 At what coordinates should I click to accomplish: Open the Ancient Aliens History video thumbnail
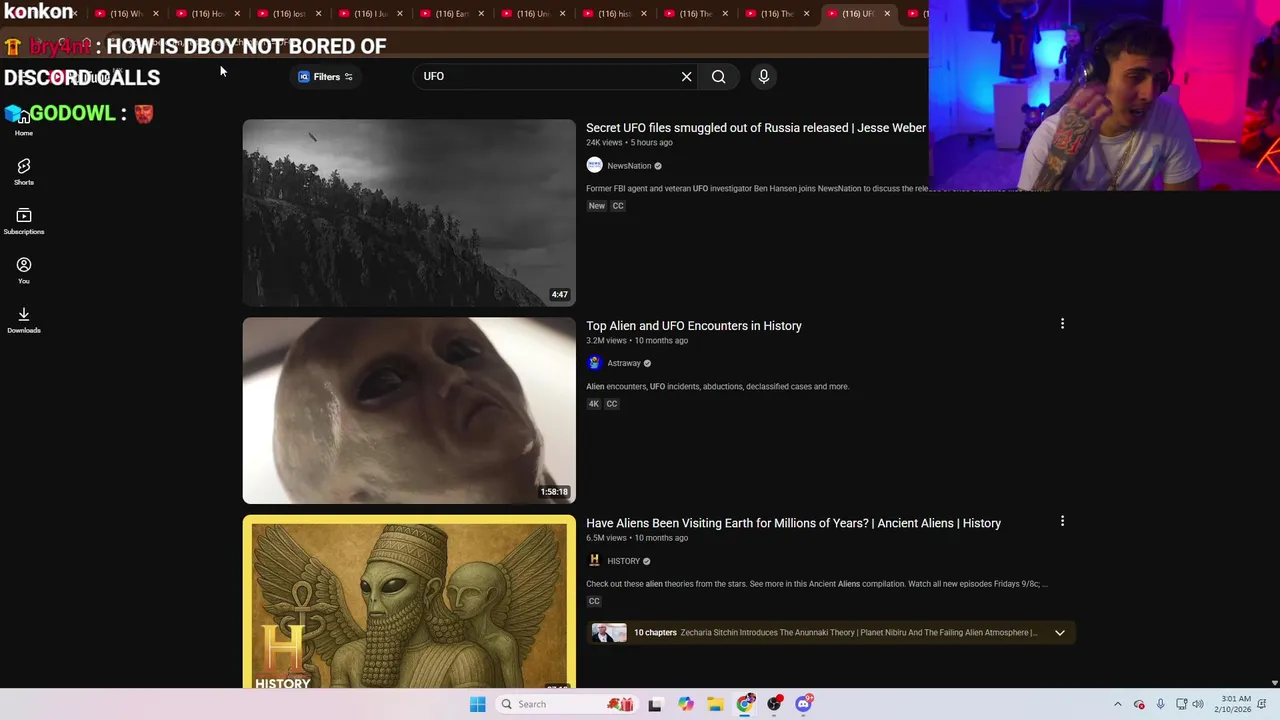(x=409, y=602)
